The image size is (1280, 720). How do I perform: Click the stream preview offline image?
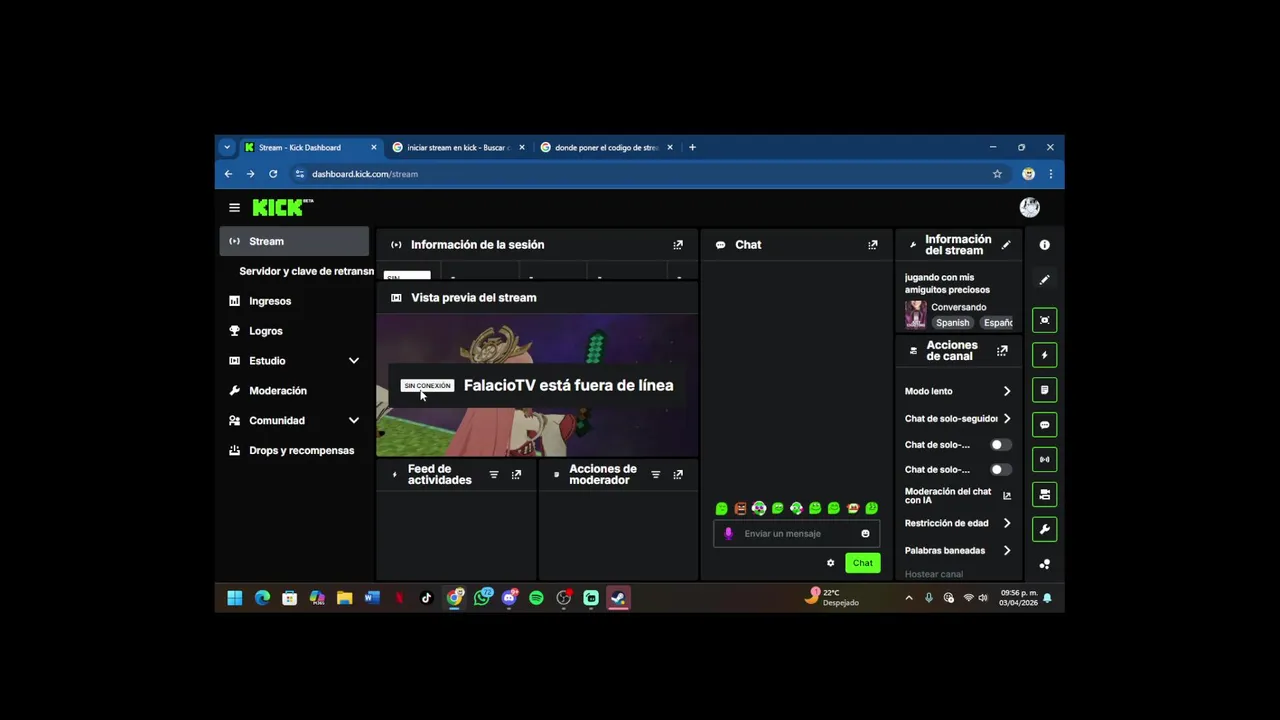[537, 385]
